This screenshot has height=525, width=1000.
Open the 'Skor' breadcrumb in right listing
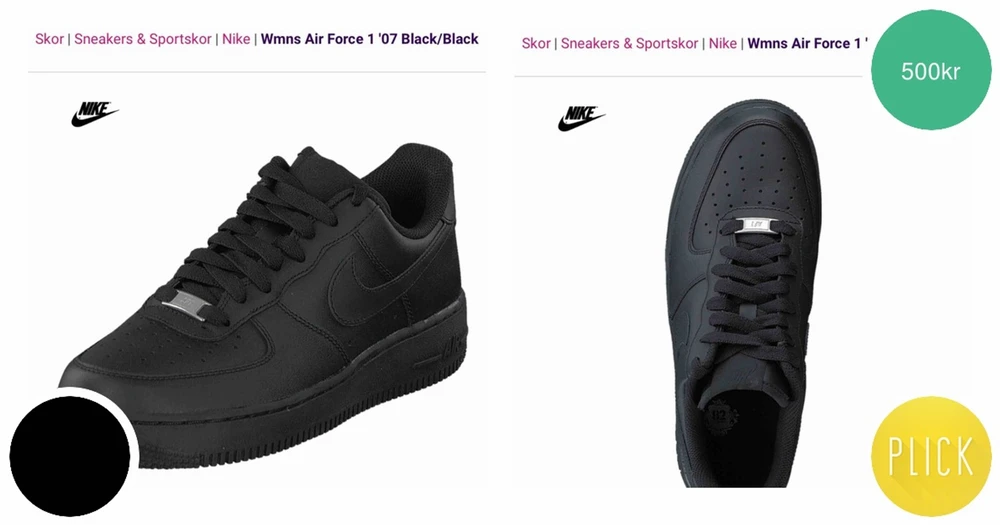536,43
